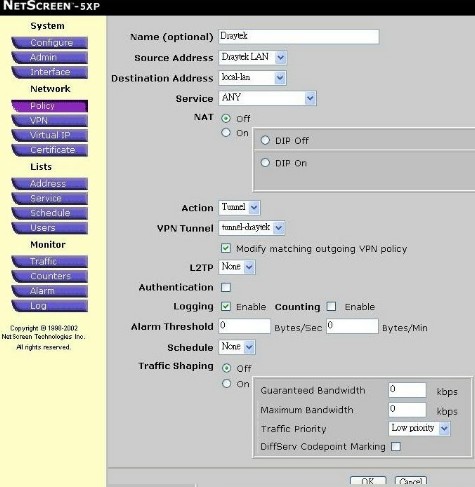The image size is (475, 487).
Task: Select NAT On radio button
Action: point(226,133)
